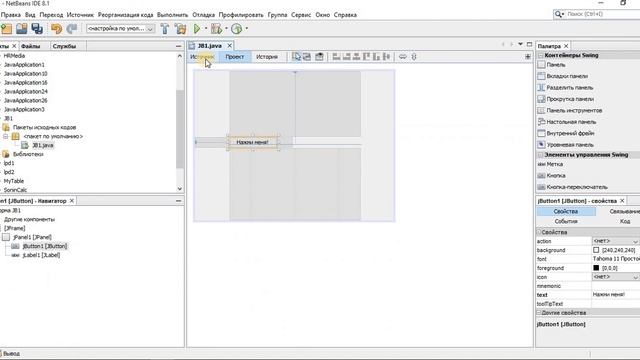
Task: Center vertically alignment icon
Action: [x=386, y=57]
